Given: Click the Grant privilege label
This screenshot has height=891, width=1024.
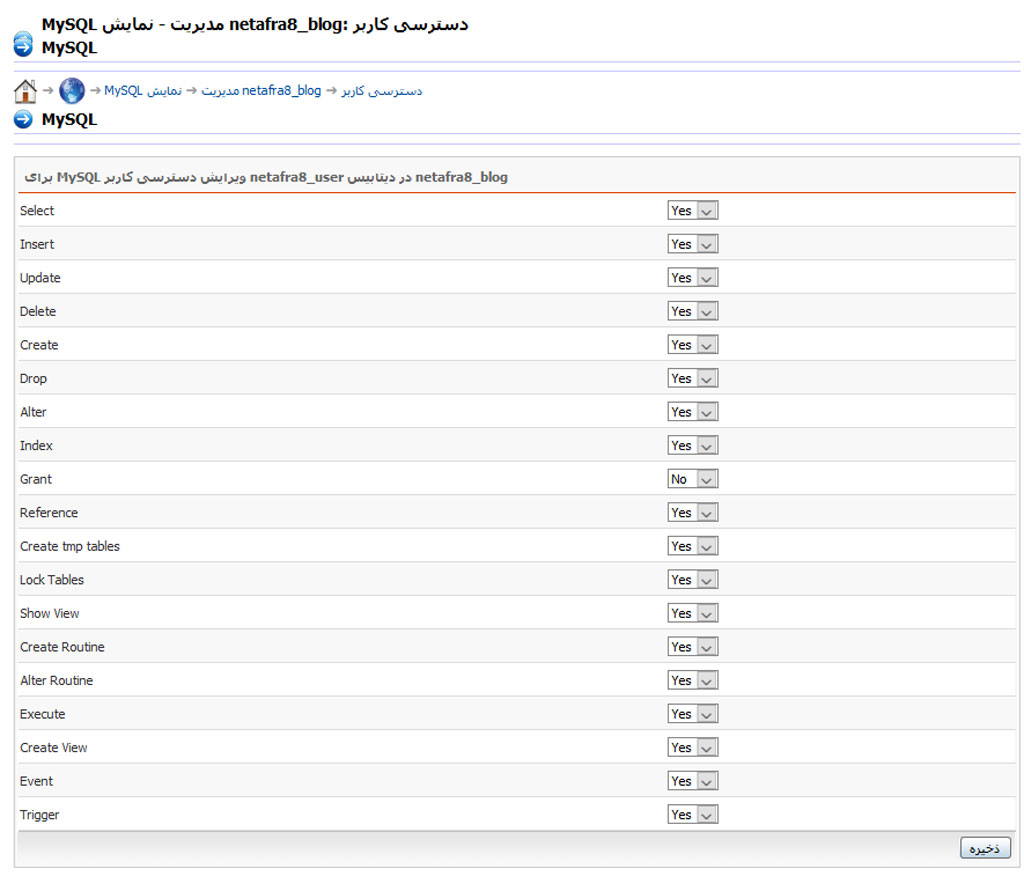Looking at the screenshot, I should [x=35, y=479].
